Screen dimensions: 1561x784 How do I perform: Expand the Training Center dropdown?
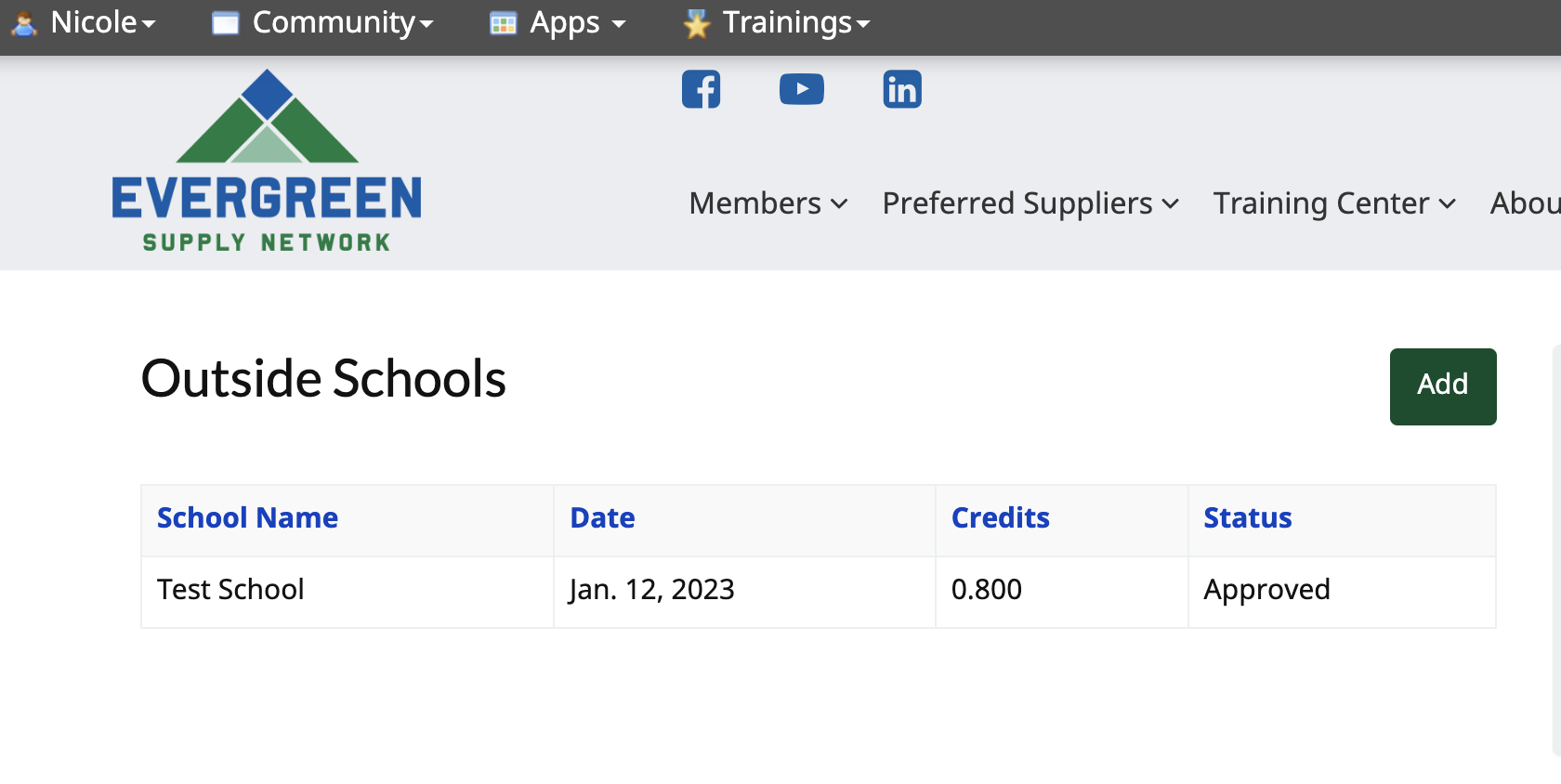point(1334,203)
